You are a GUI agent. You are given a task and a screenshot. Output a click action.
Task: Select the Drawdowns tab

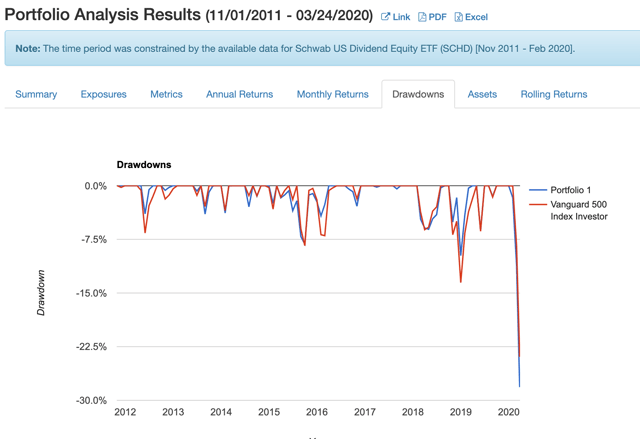click(418, 94)
